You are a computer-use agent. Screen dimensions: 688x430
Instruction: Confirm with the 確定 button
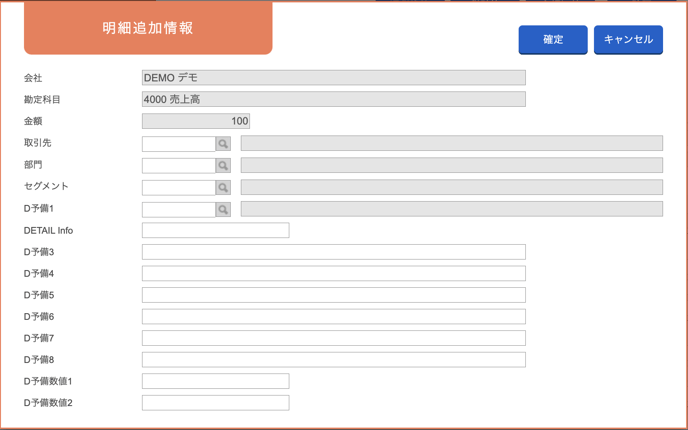point(553,39)
